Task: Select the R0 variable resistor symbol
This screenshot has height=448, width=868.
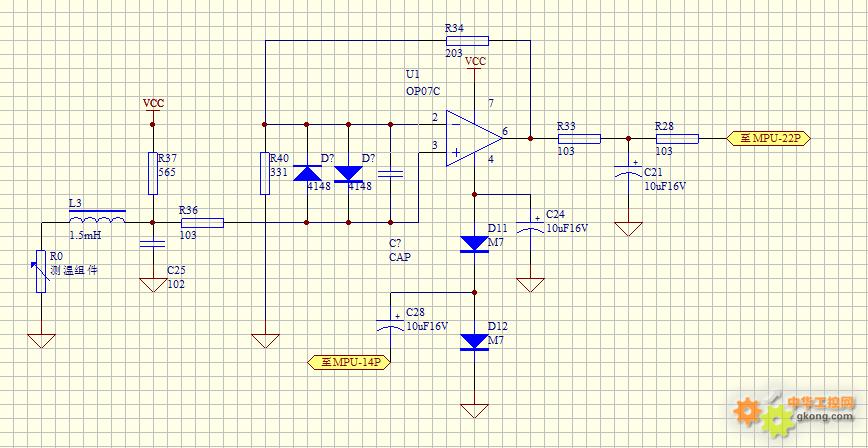Action: point(41,271)
